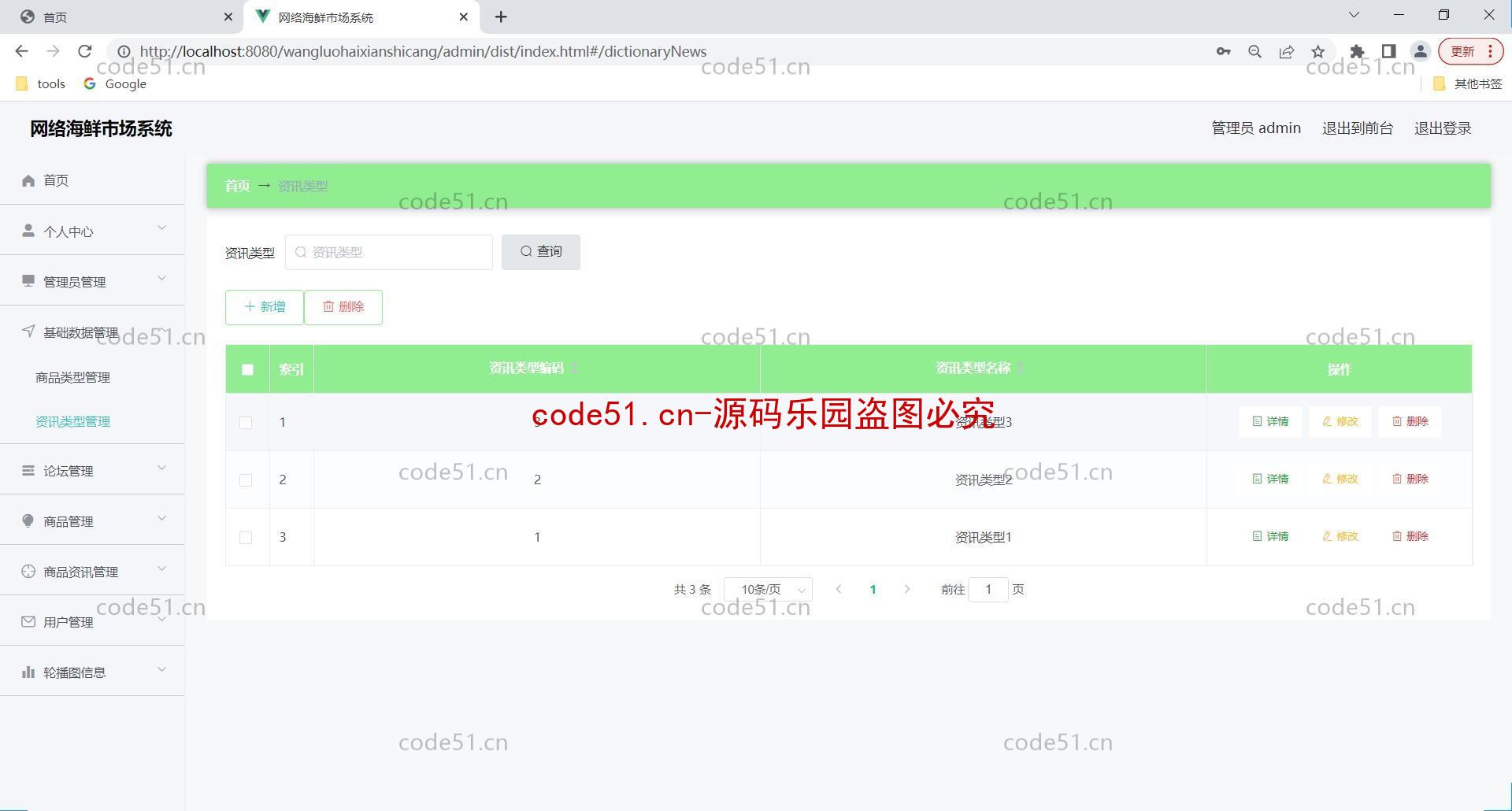Click 修改 for 资讯类型2
This screenshot has height=811, width=1512.
click(x=1340, y=479)
